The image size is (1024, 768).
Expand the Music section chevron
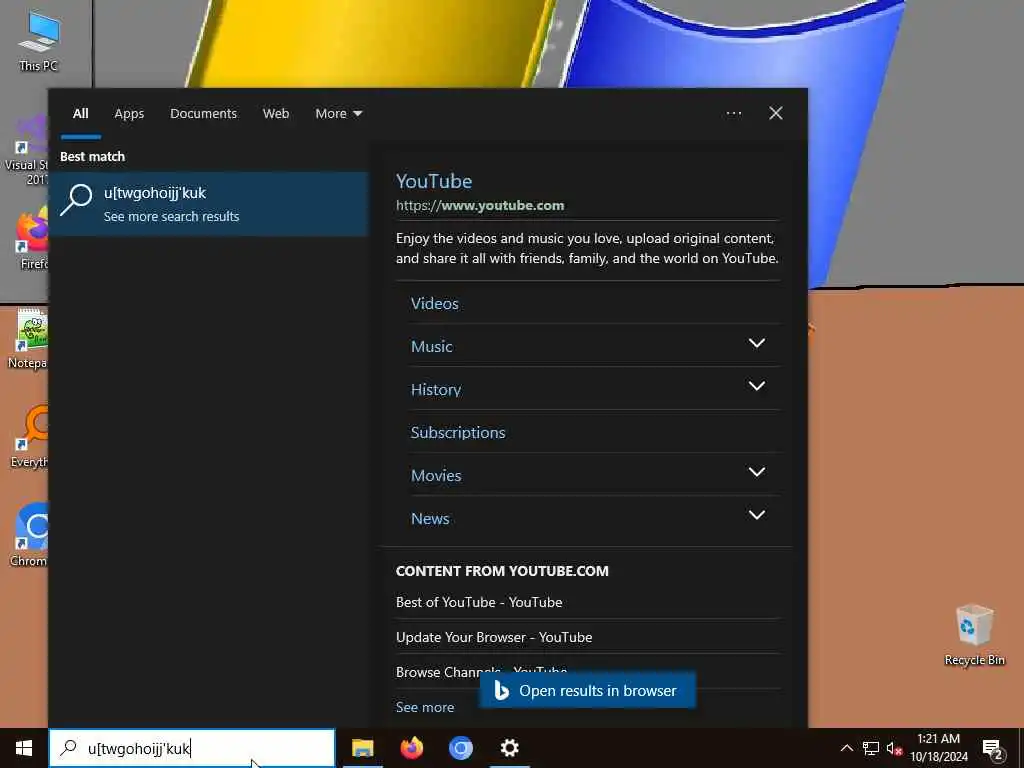(757, 344)
